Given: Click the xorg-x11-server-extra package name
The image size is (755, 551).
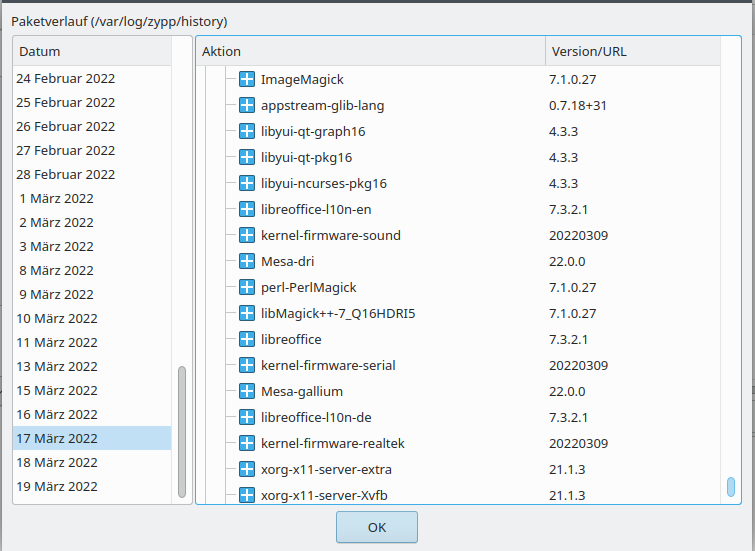Looking at the screenshot, I should coord(326,470).
